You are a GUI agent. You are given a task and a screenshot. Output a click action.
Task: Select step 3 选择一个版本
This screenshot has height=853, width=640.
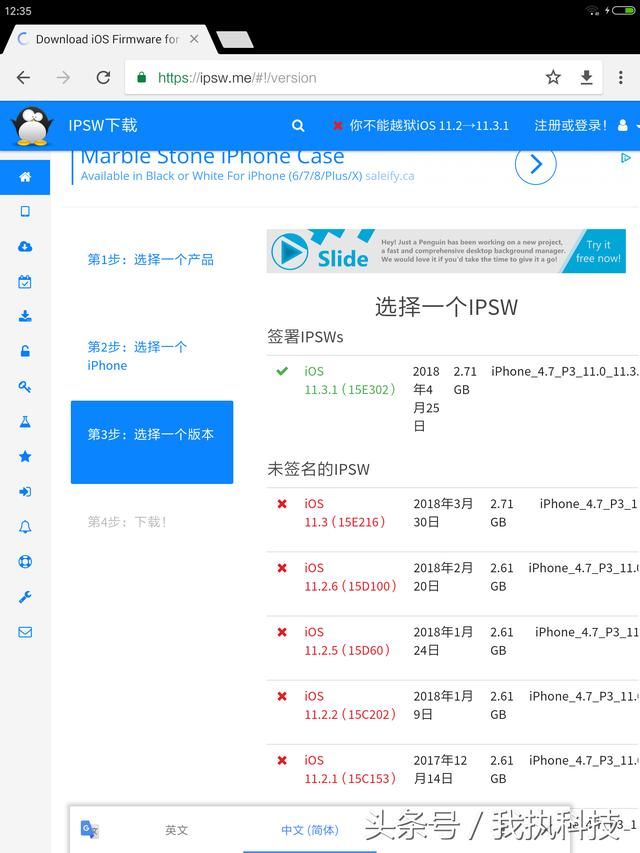152,442
